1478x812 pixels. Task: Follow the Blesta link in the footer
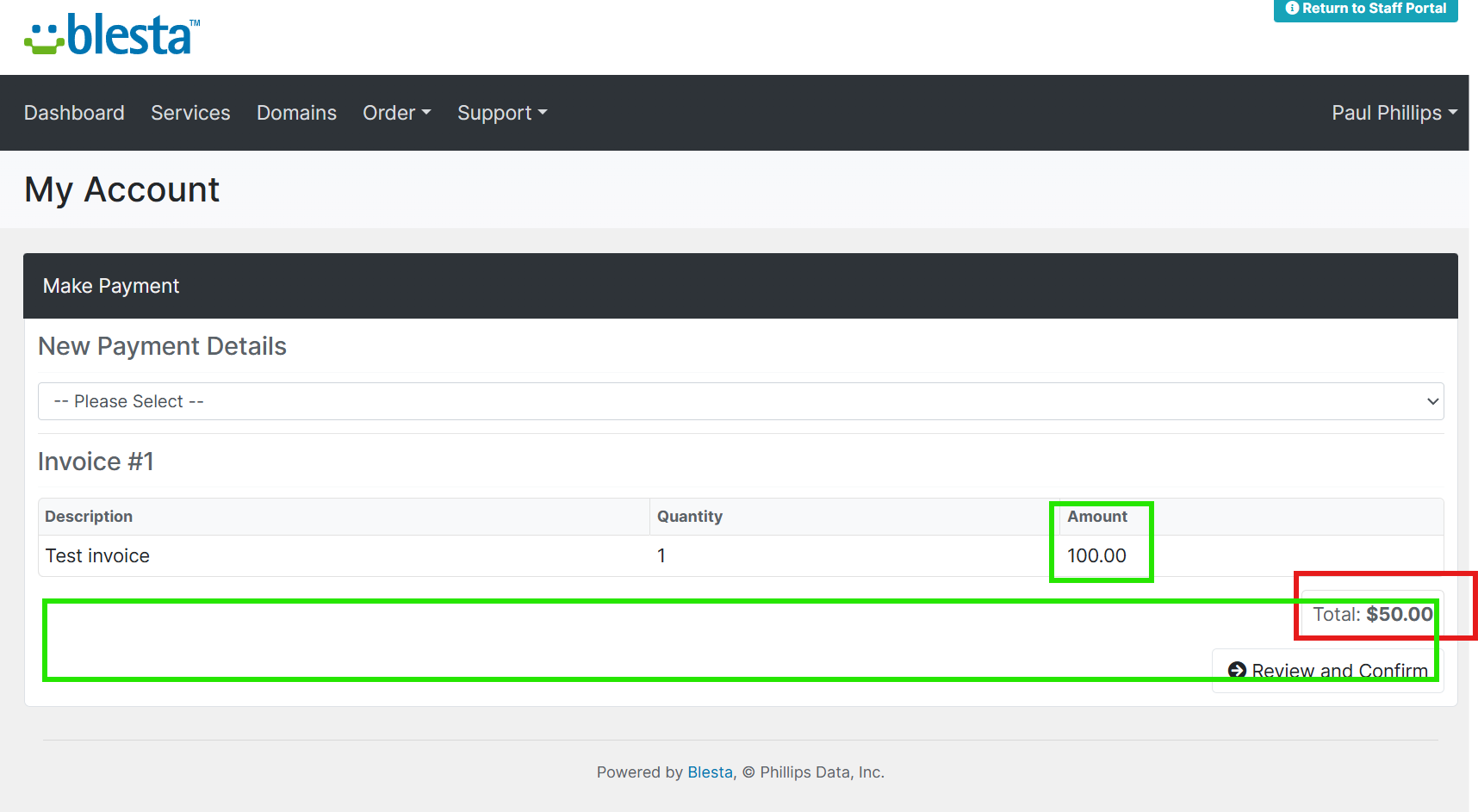coord(710,772)
